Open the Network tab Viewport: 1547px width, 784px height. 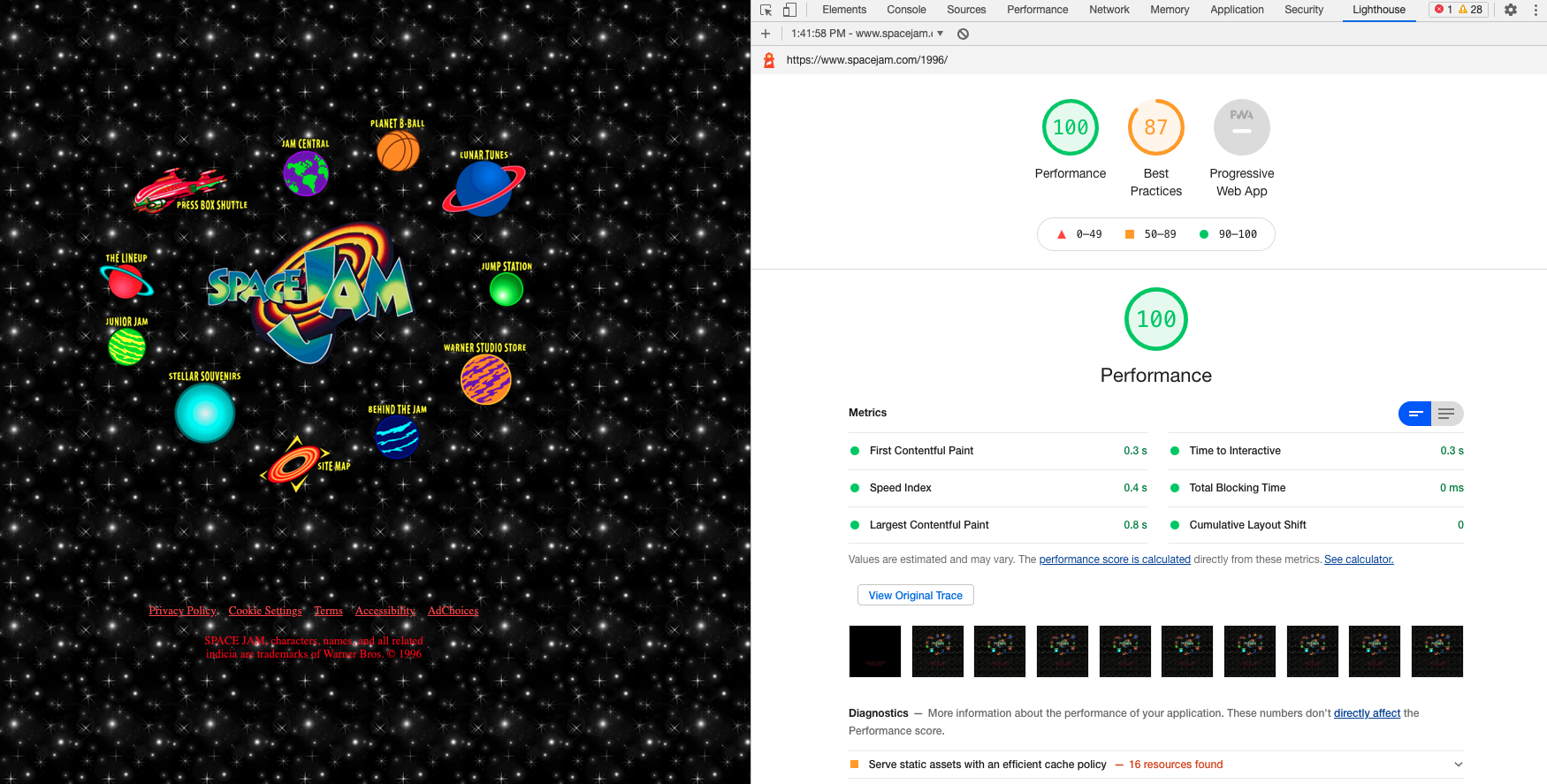(x=1109, y=10)
